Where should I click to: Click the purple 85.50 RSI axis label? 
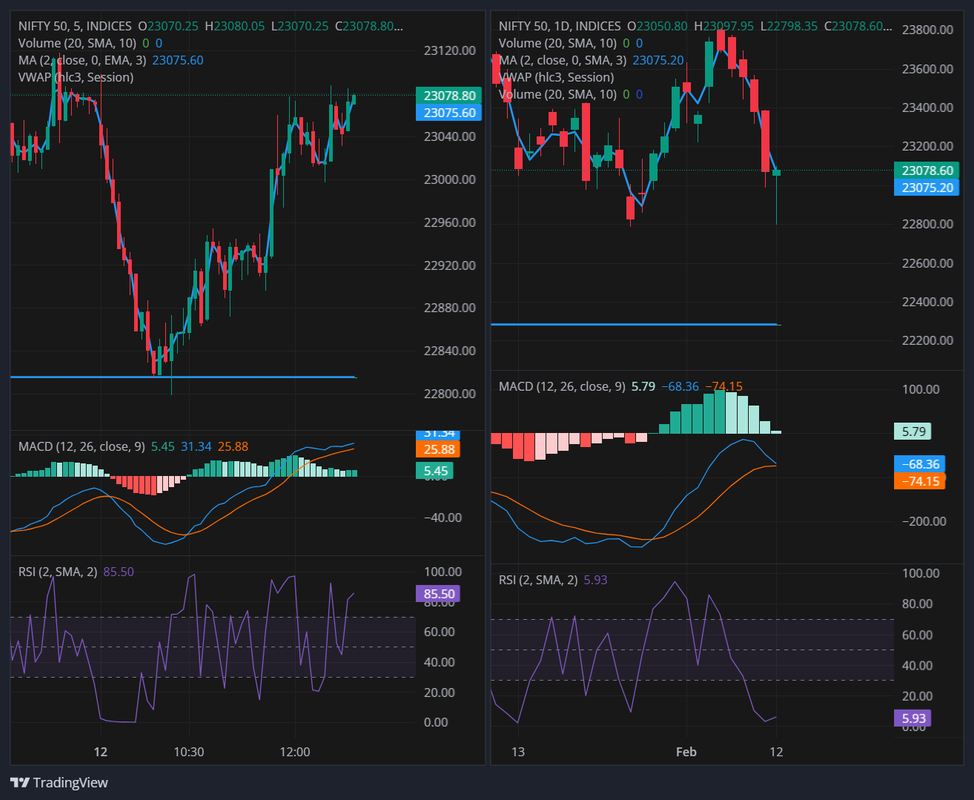coord(439,594)
